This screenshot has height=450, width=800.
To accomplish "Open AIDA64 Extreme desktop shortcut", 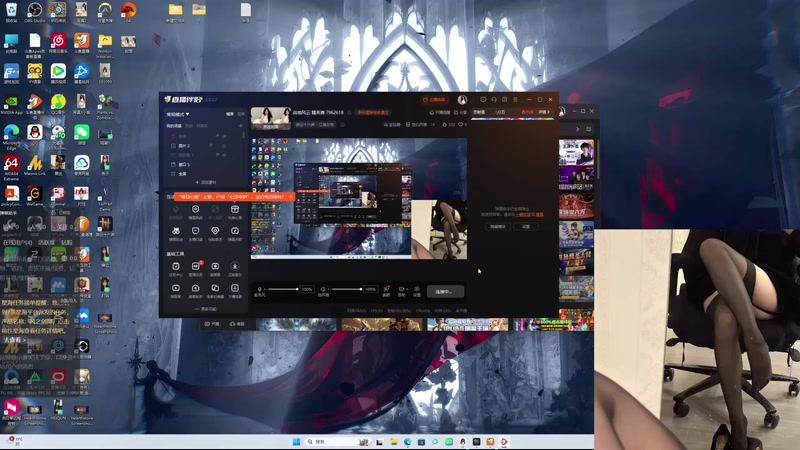I will point(11,167).
